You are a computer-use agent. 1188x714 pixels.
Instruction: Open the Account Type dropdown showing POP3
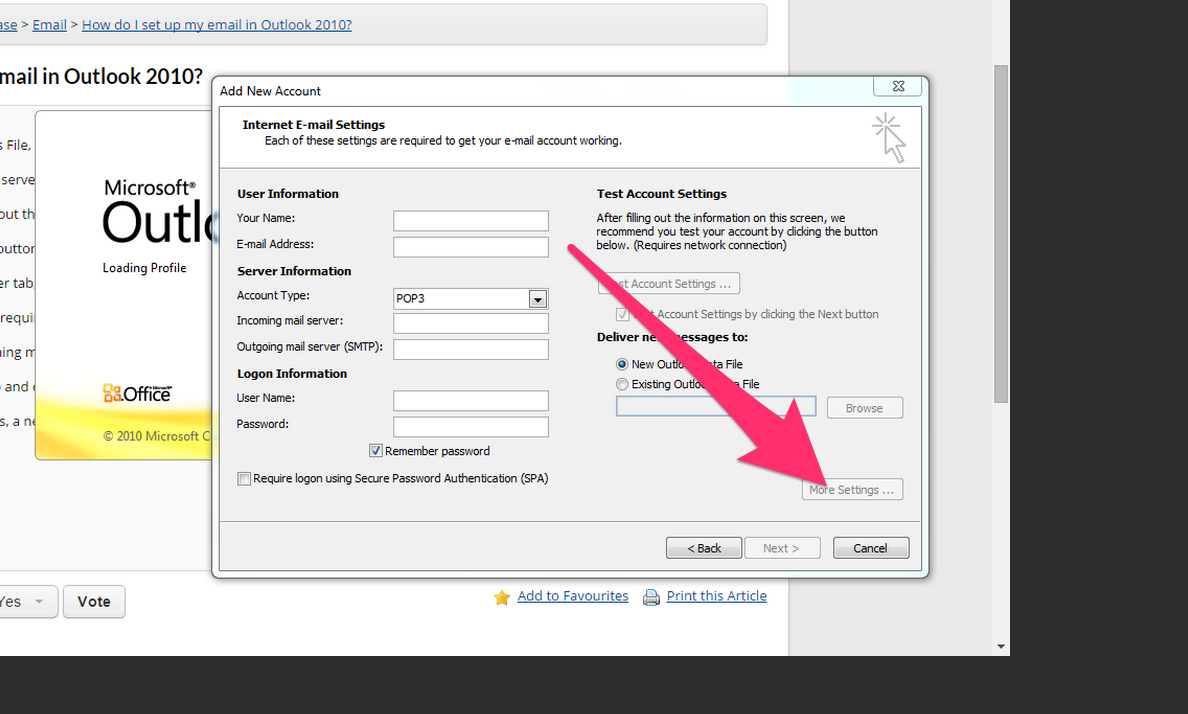(x=538, y=298)
